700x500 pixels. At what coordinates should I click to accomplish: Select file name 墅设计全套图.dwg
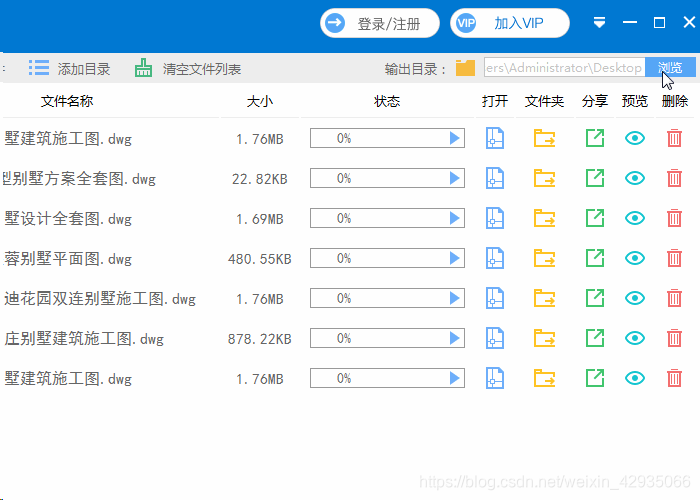click(68, 219)
